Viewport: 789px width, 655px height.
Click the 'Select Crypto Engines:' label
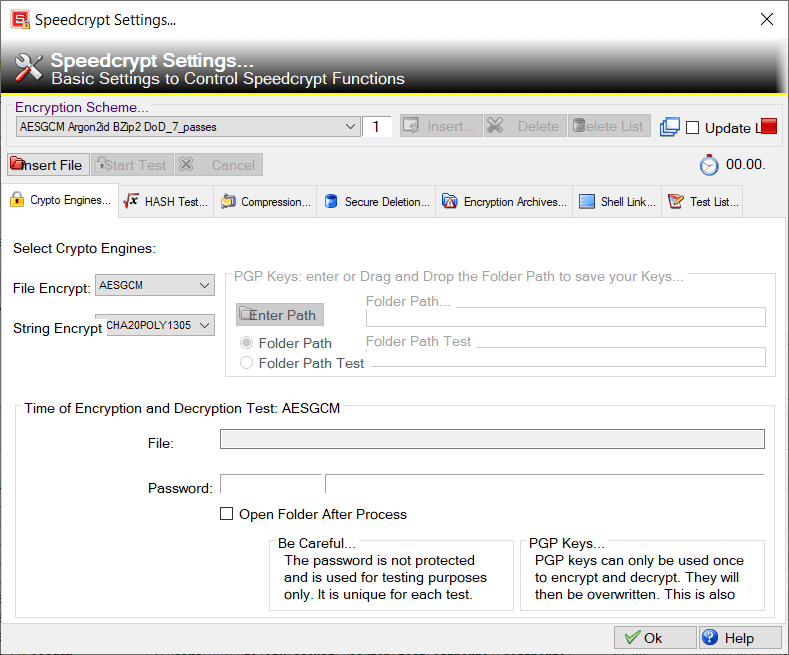[85, 249]
